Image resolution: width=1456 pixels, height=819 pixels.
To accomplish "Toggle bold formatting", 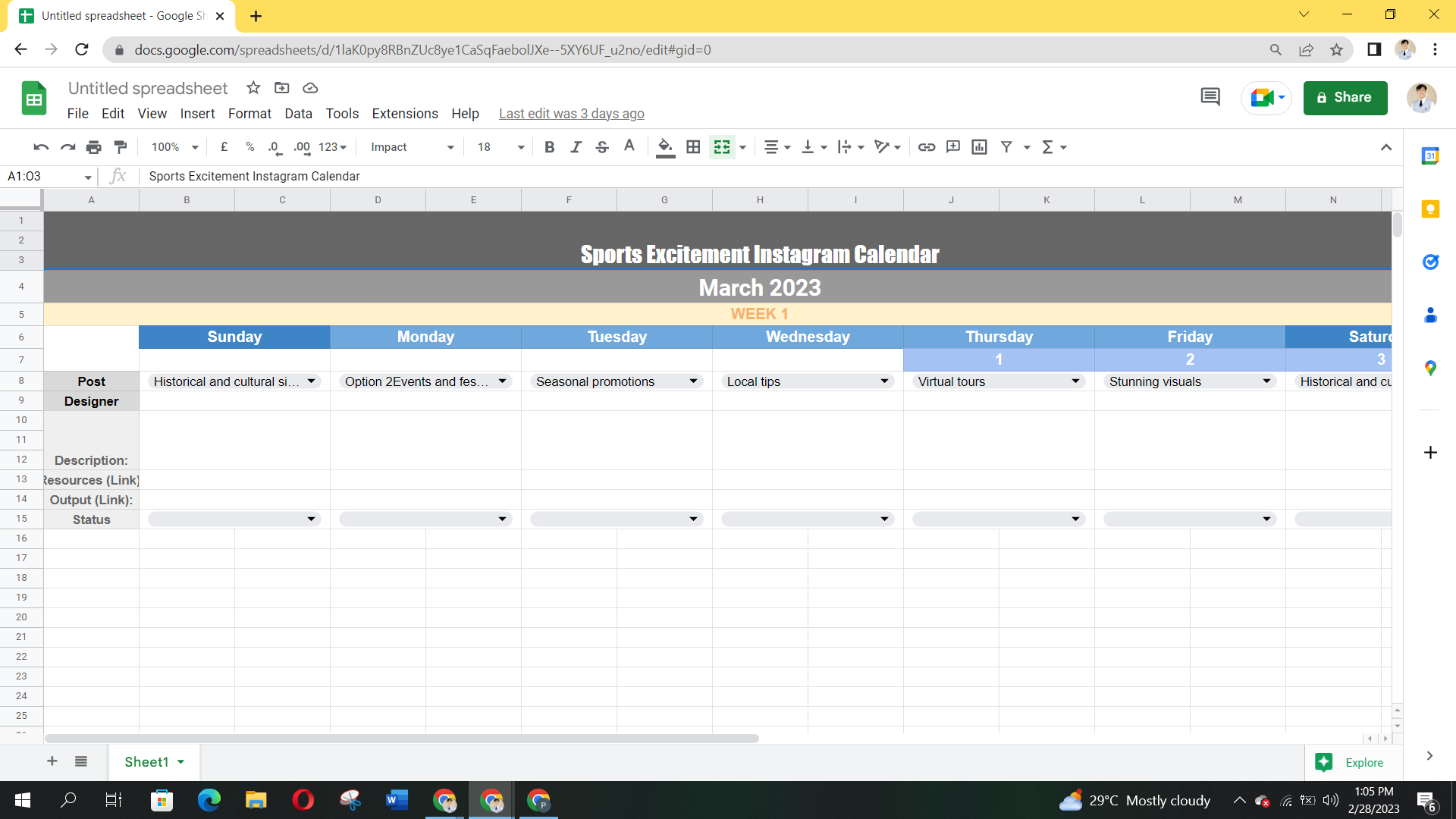I will click(x=550, y=147).
